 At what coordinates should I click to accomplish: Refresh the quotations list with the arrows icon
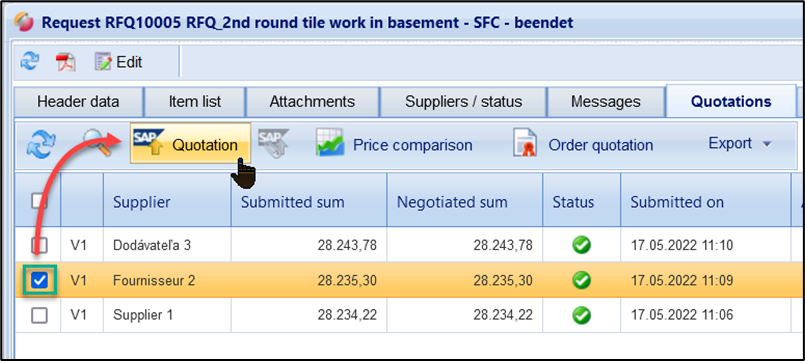[41, 144]
